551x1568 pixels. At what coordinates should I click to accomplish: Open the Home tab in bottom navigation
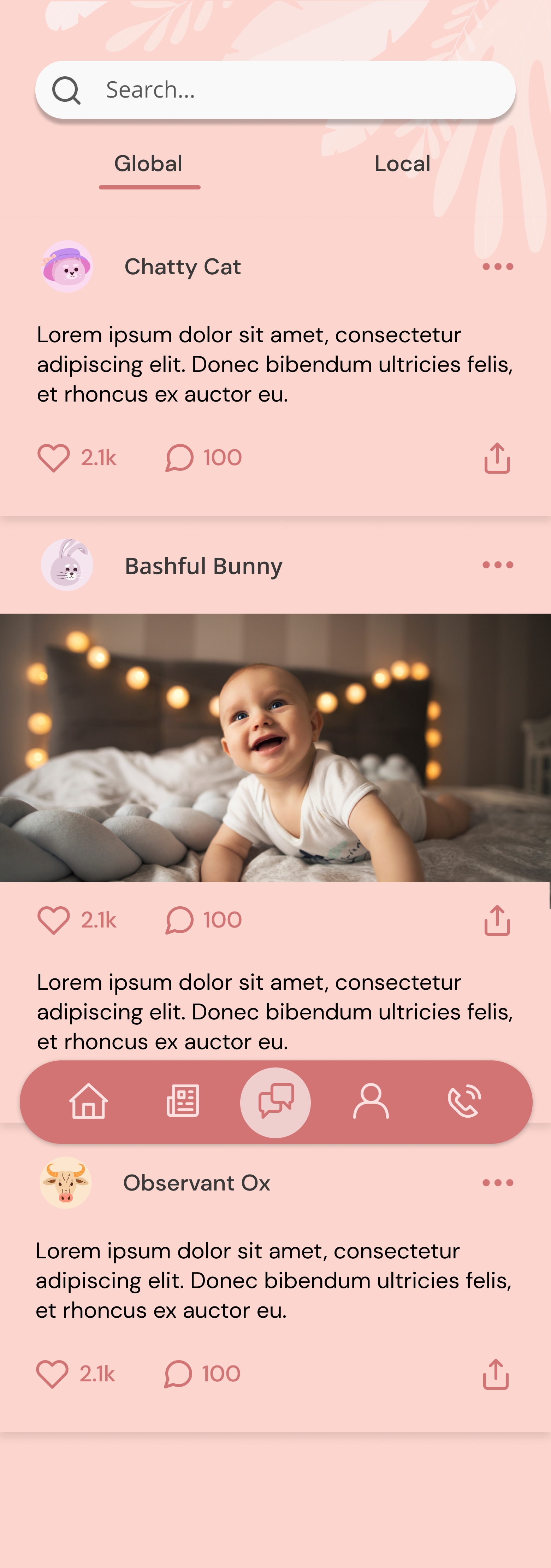pyautogui.click(x=89, y=1101)
